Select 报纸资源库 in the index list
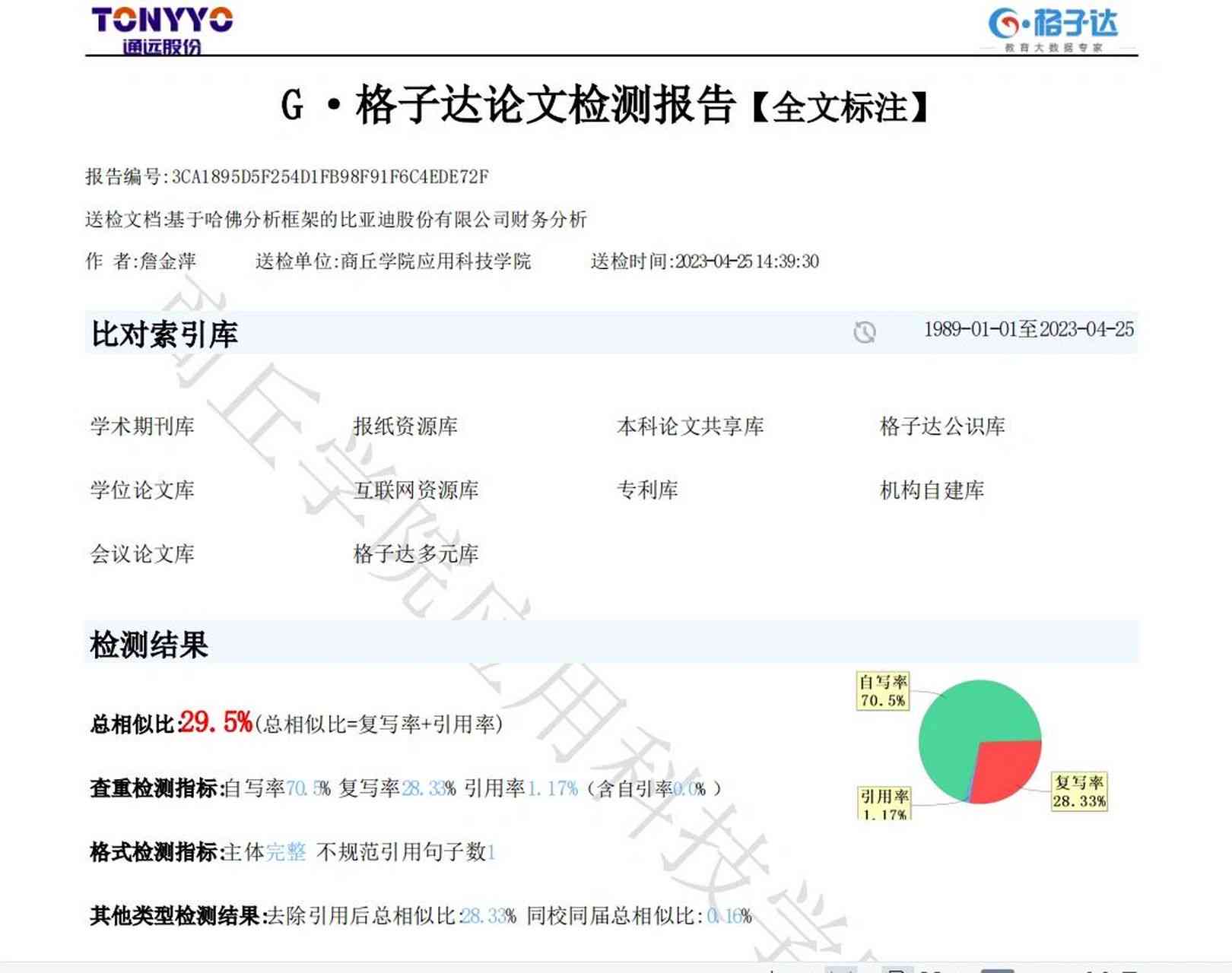 tap(405, 426)
